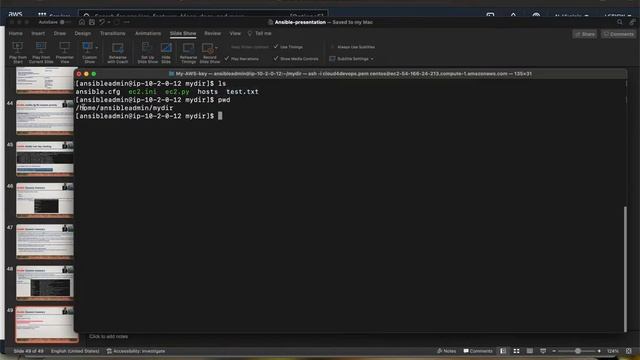Click zoom out minus icon

tap(554, 351)
